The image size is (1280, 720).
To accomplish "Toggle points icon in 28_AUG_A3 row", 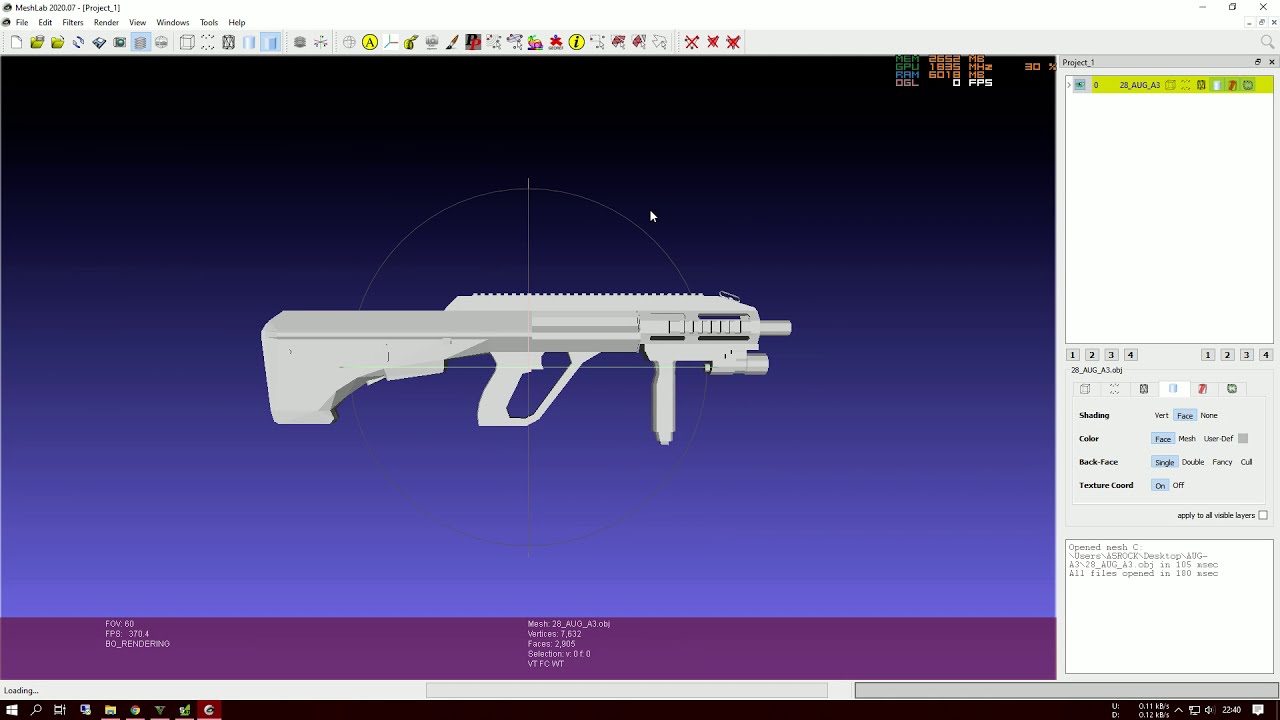I will click(x=1186, y=85).
